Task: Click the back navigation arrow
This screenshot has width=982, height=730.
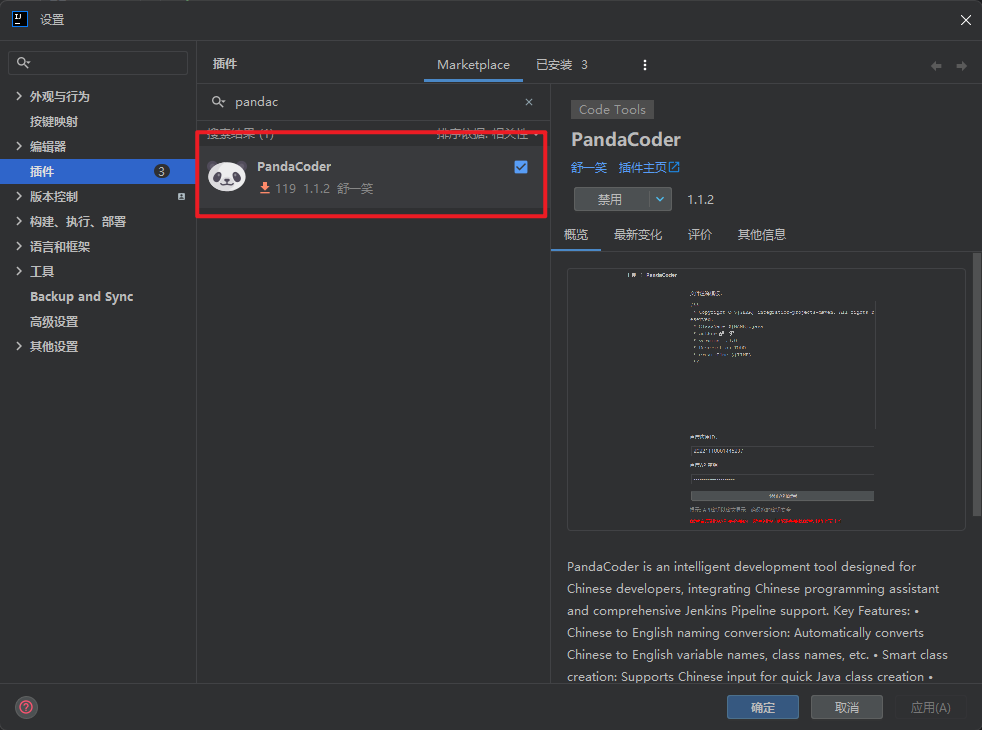Action: point(936,66)
